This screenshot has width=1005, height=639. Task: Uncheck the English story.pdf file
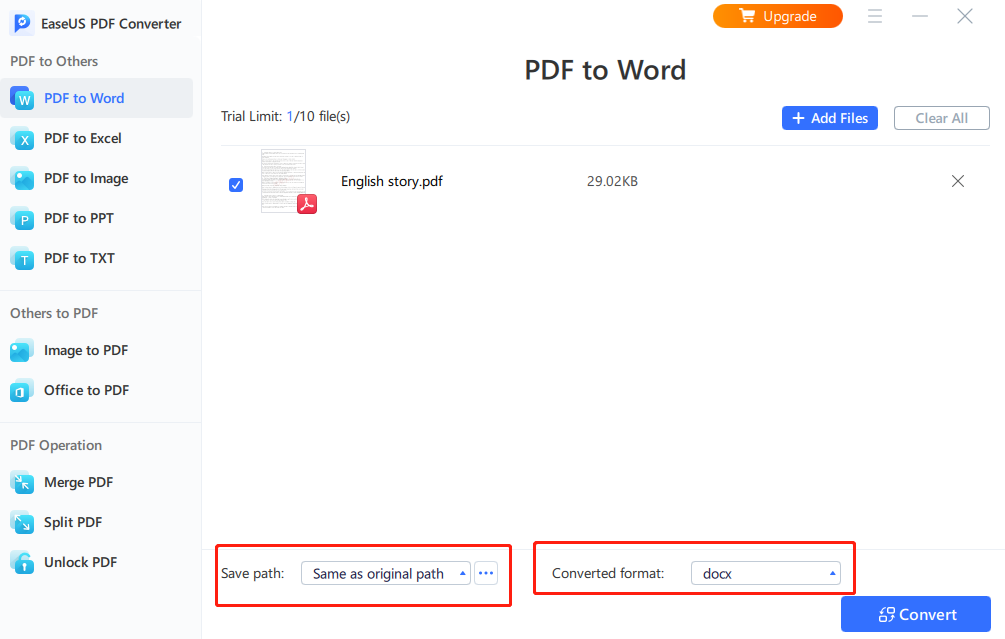pos(236,185)
